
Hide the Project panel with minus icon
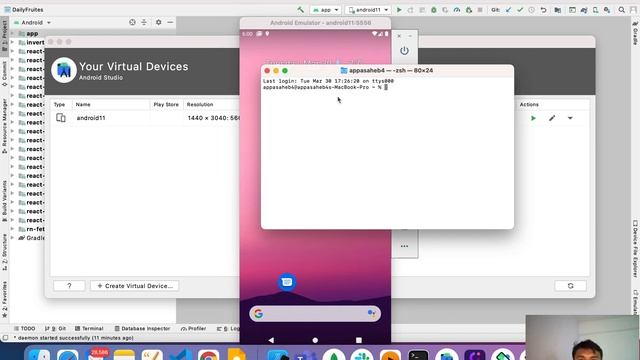point(170,22)
